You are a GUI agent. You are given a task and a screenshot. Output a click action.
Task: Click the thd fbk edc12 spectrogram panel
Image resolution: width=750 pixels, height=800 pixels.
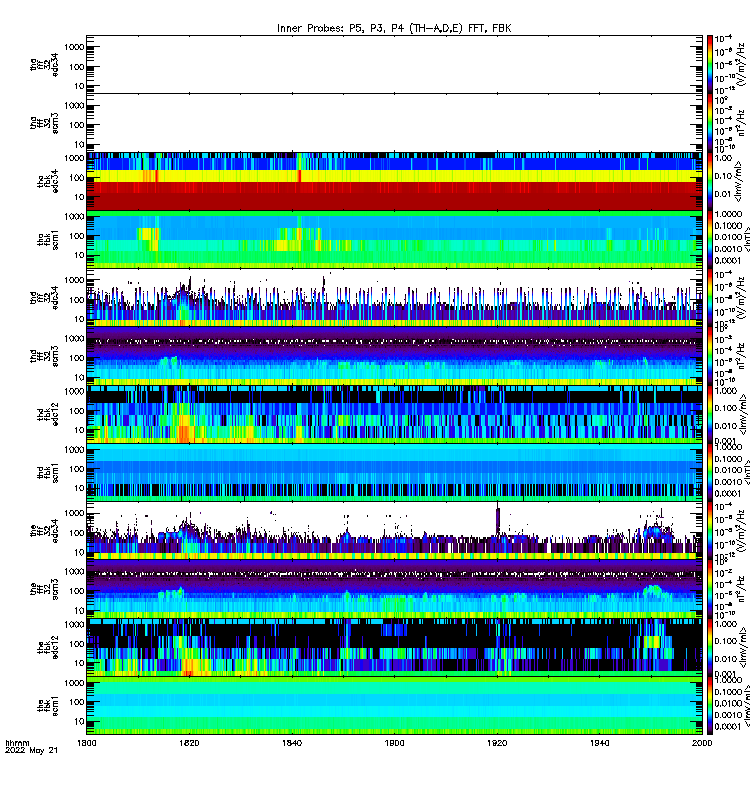pos(394,414)
